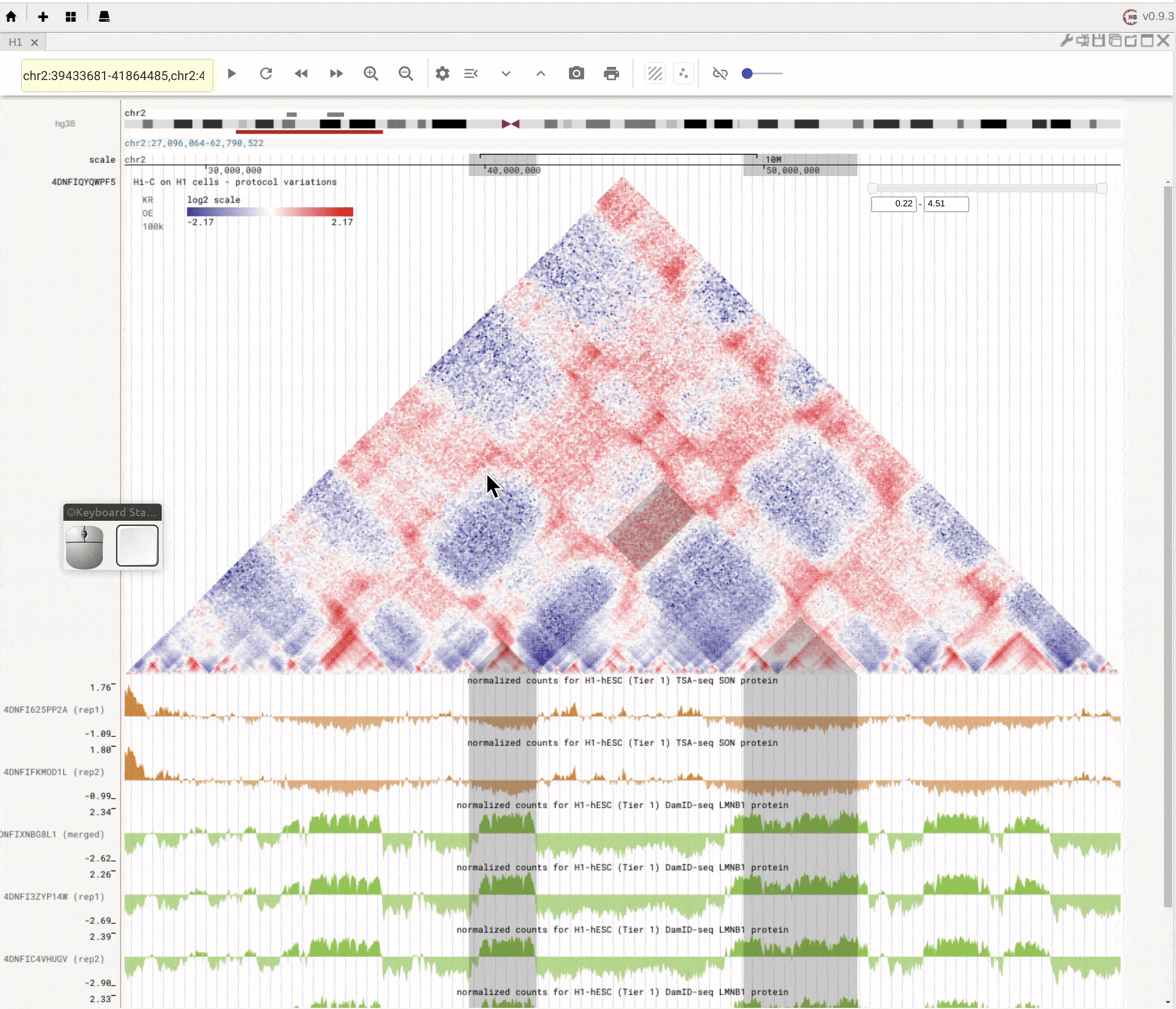Click the OE scale value 0.22 field
1176x1009 pixels.
[894, 203]
